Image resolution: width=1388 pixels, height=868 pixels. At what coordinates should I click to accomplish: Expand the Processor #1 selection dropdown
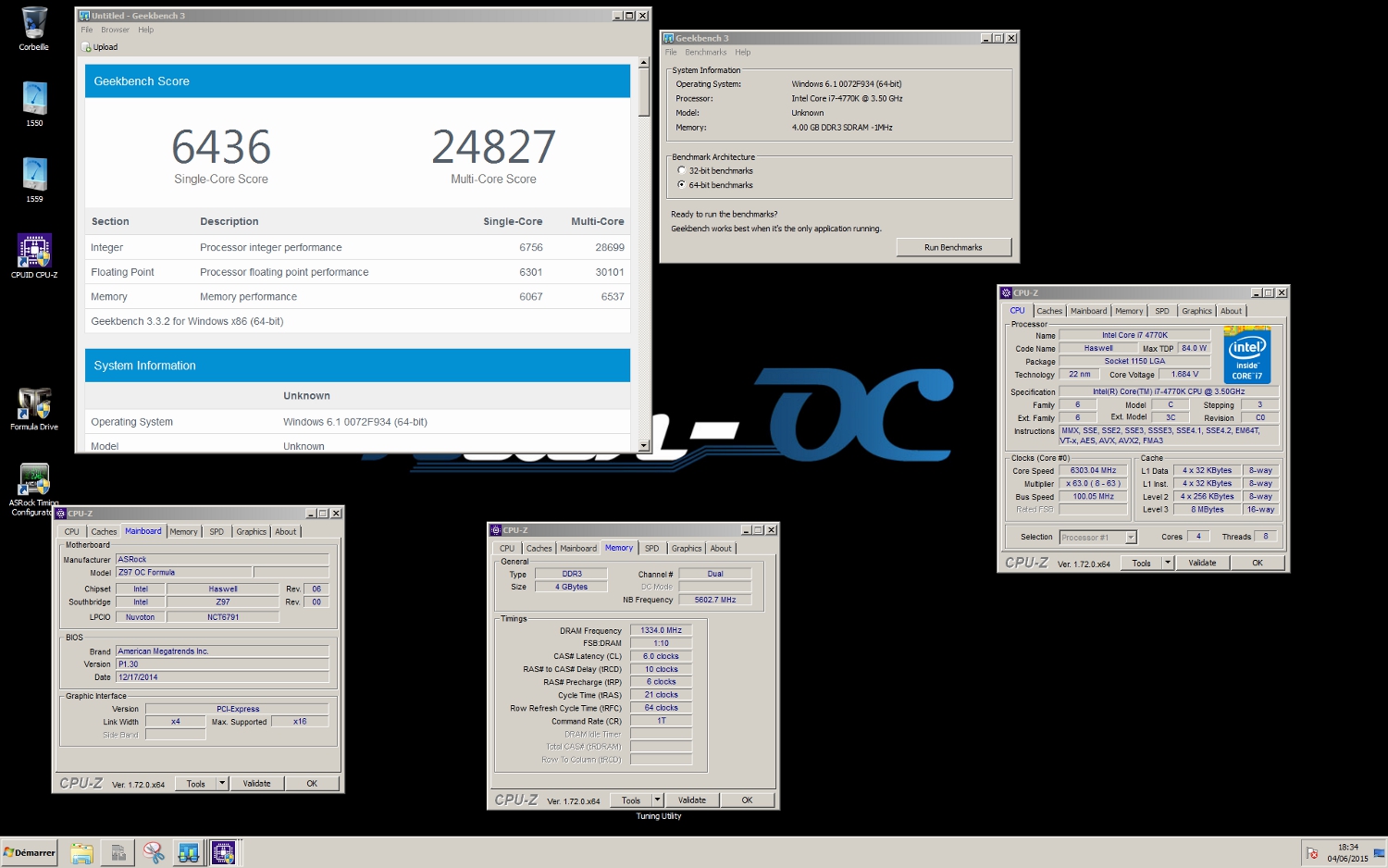click(x=1131, y=538)
